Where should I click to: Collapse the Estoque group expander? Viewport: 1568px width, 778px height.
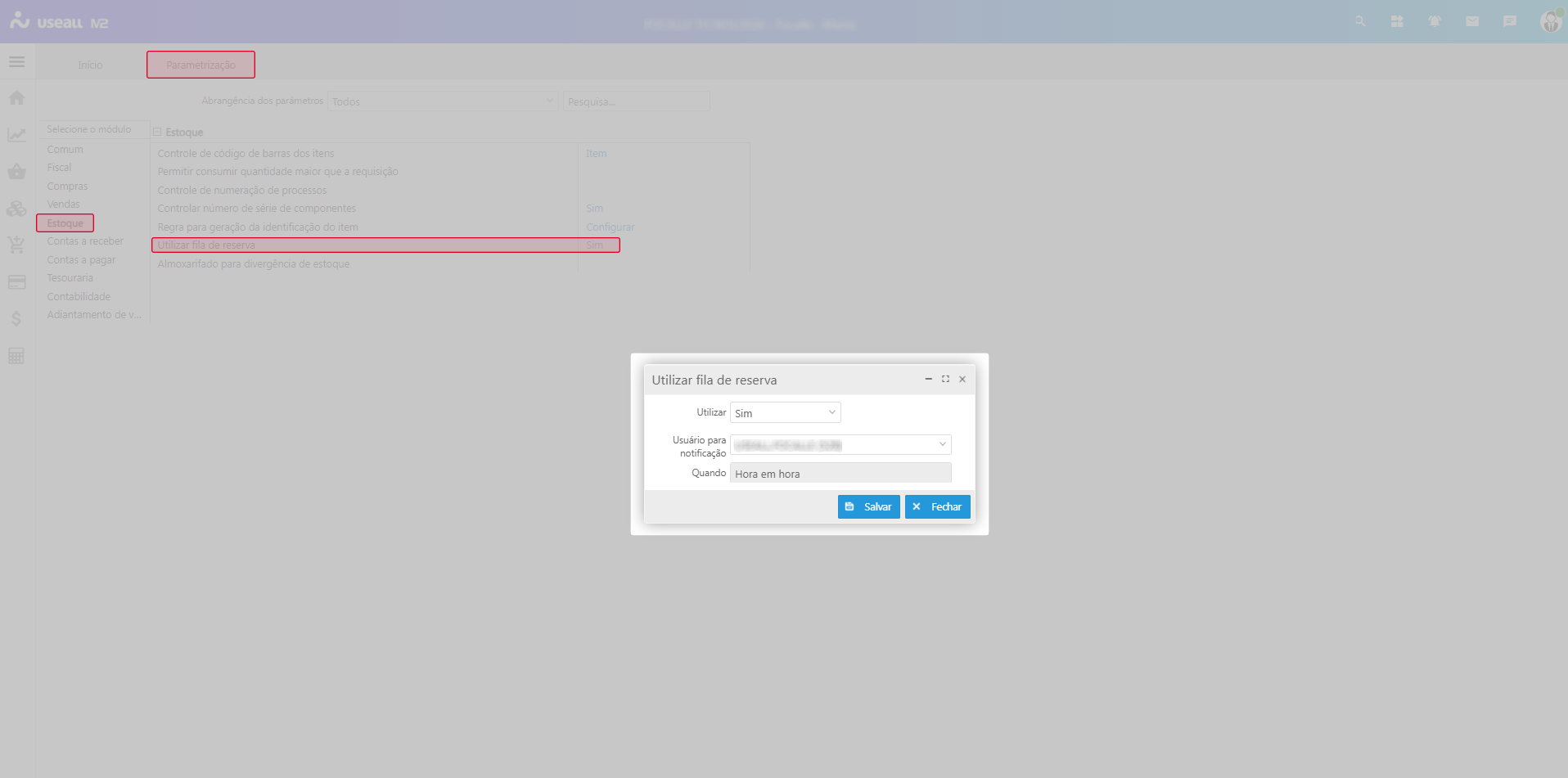click(157, 133)
